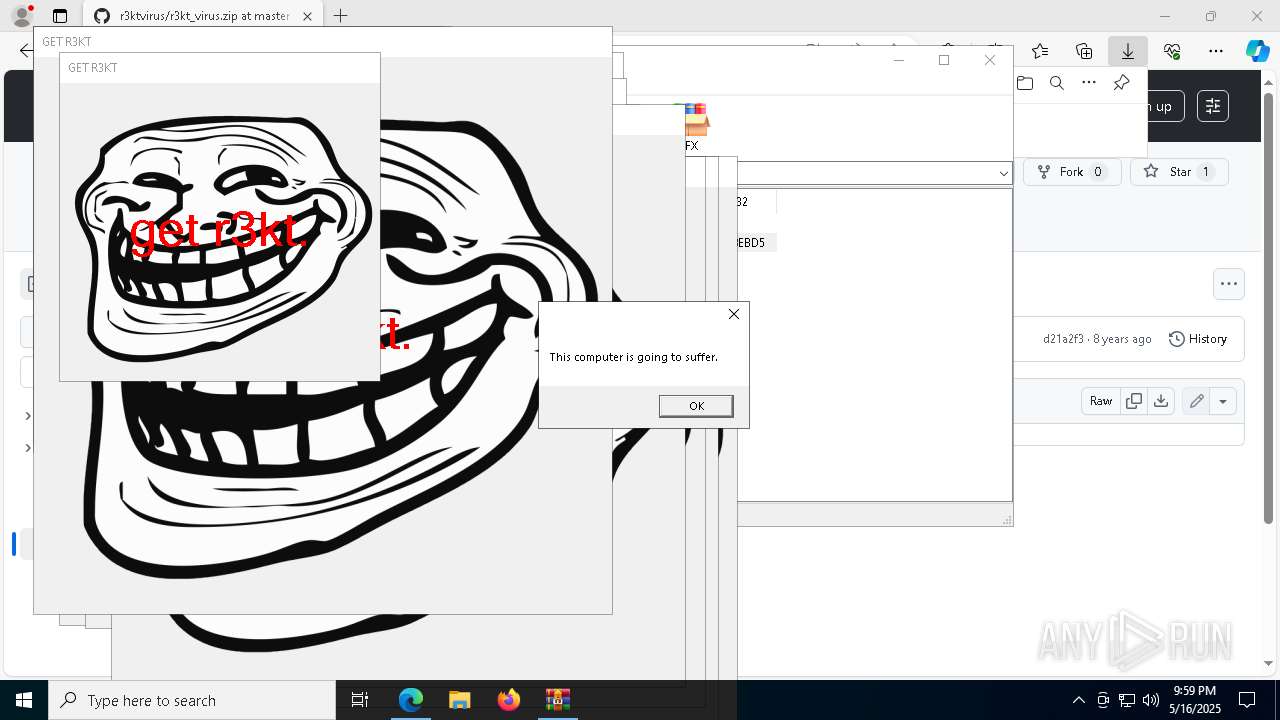This screenshot has height=720, width=1280.
Task: Open file options three-dot menu on GitHub
Action: [x=1229, y=284]
